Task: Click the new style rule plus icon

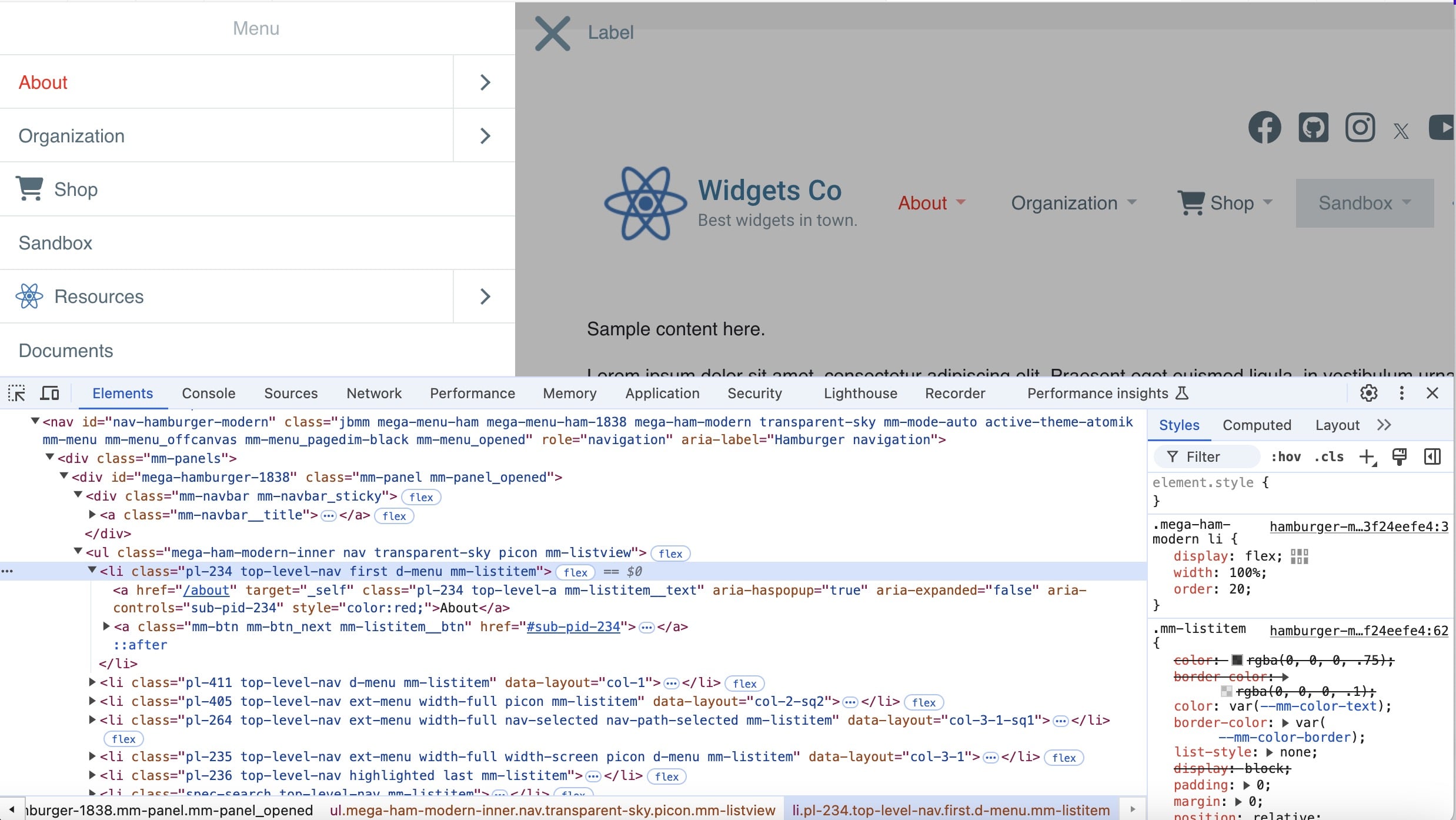Action: (x=1367, y=456)
